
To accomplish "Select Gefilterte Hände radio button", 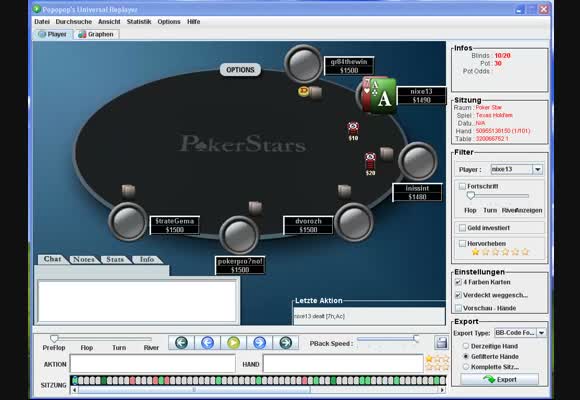I will click(466, 356).
